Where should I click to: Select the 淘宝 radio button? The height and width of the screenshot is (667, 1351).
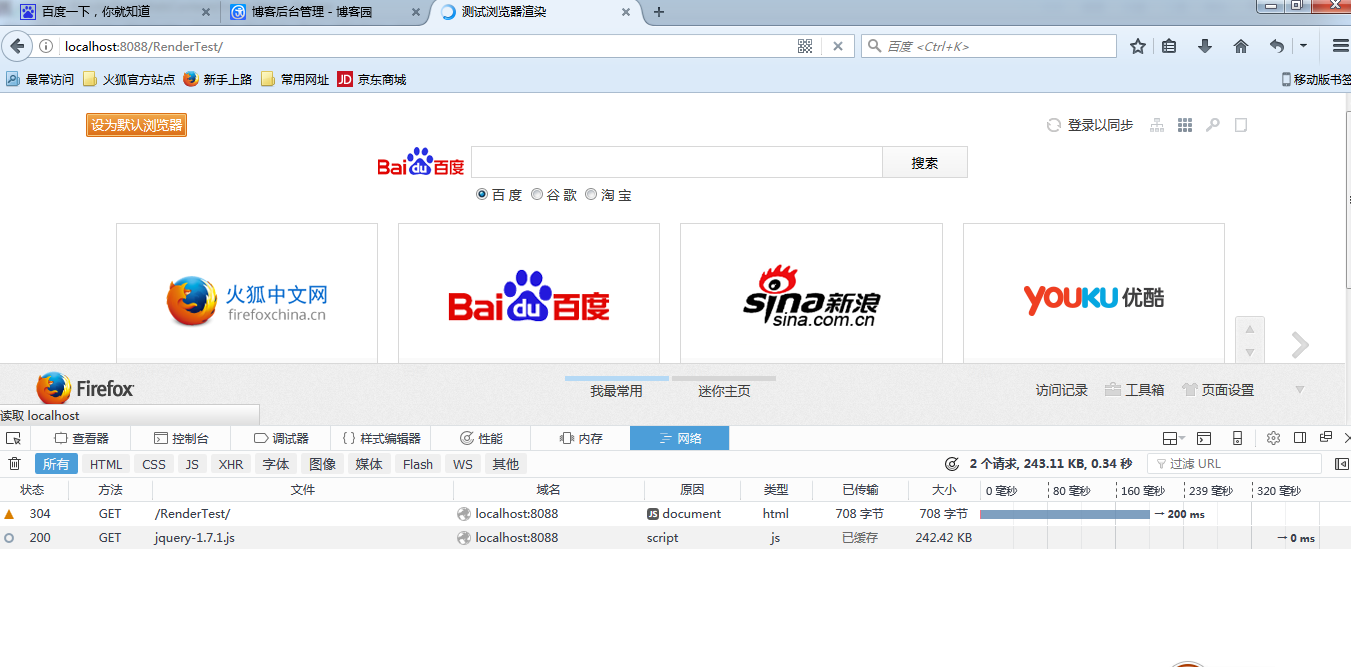[x=591, y=194]
